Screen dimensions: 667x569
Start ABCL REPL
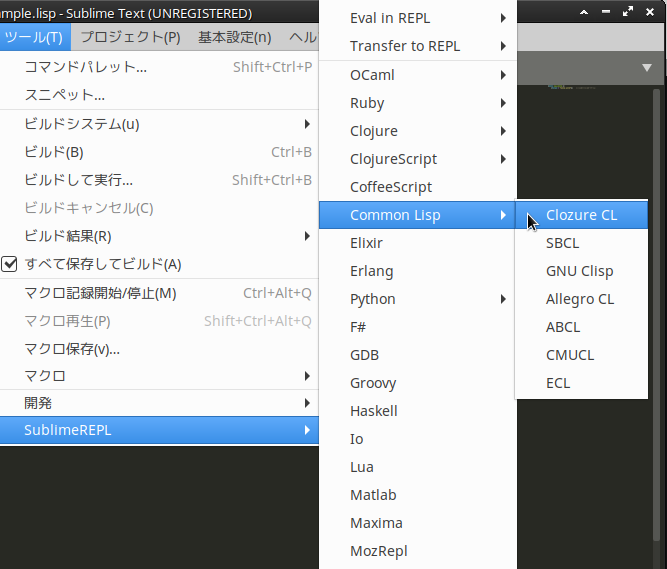click(581, 327)
